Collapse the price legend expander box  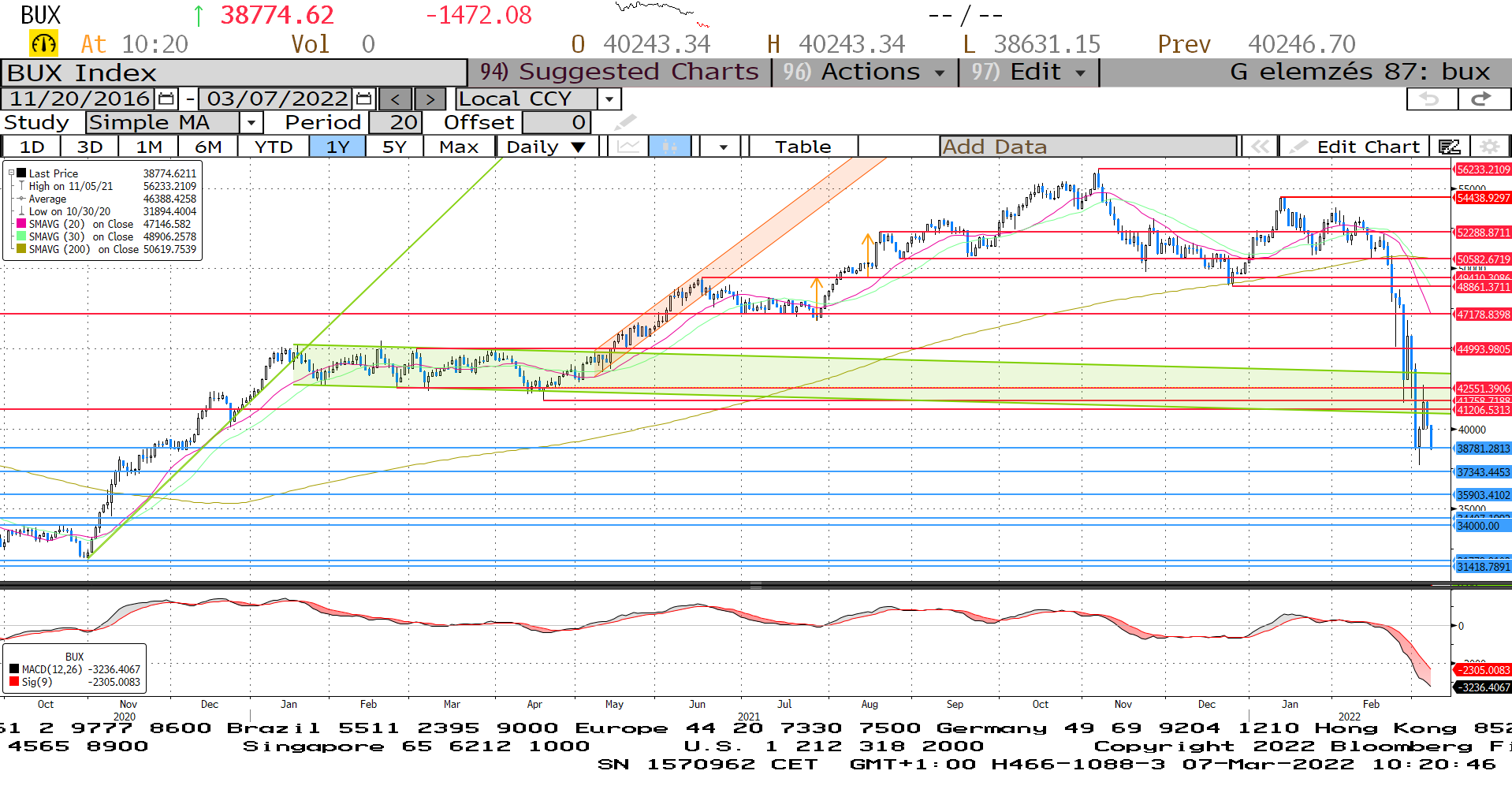(x=12, y=173)
